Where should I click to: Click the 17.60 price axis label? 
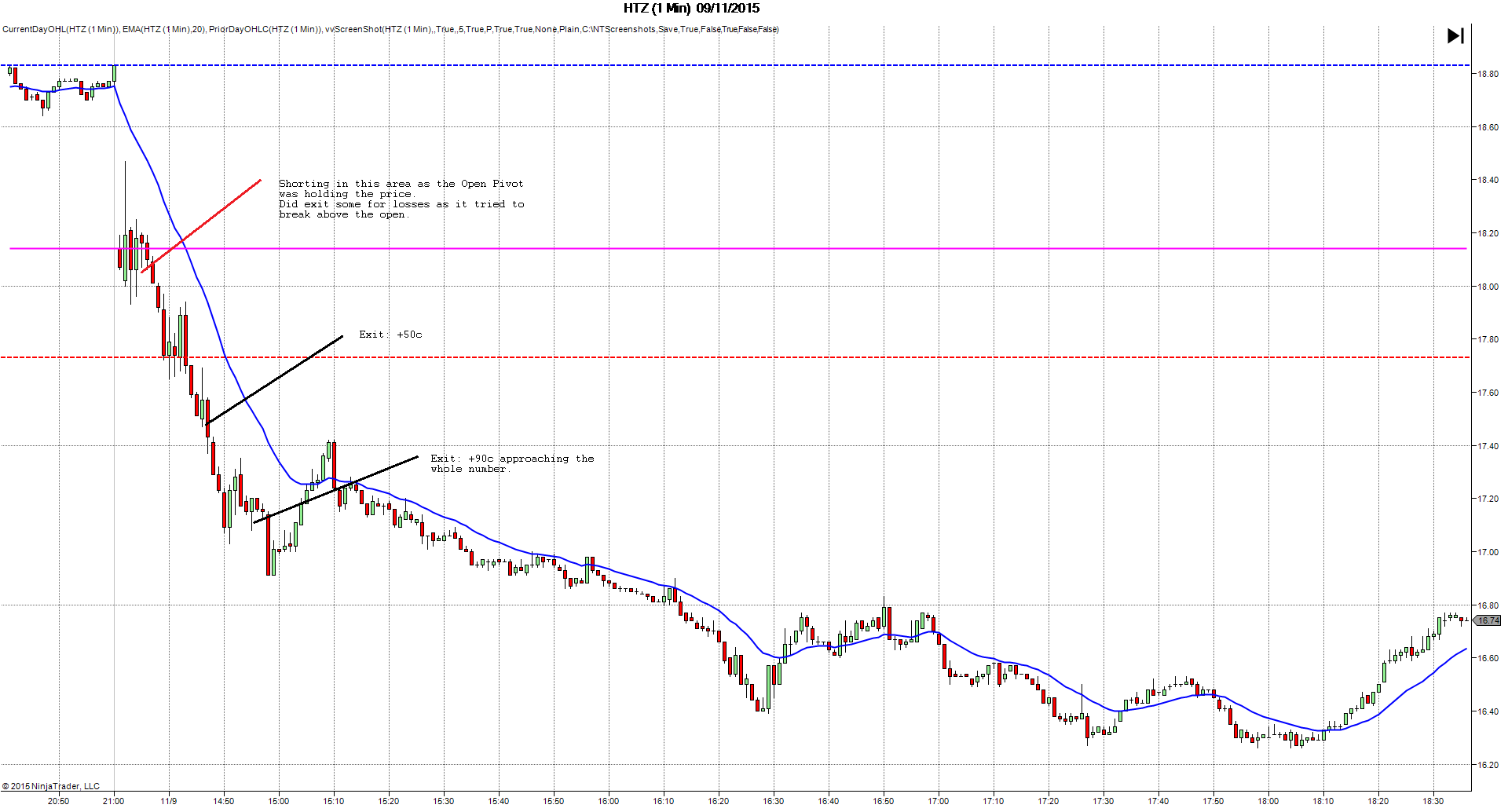(x=1488, y=393)
